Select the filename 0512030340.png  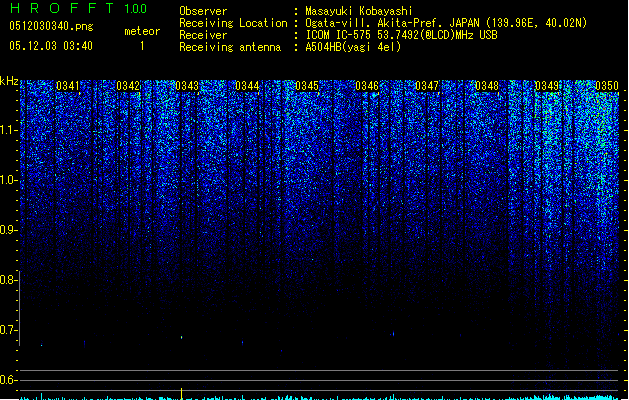(51, 26)
